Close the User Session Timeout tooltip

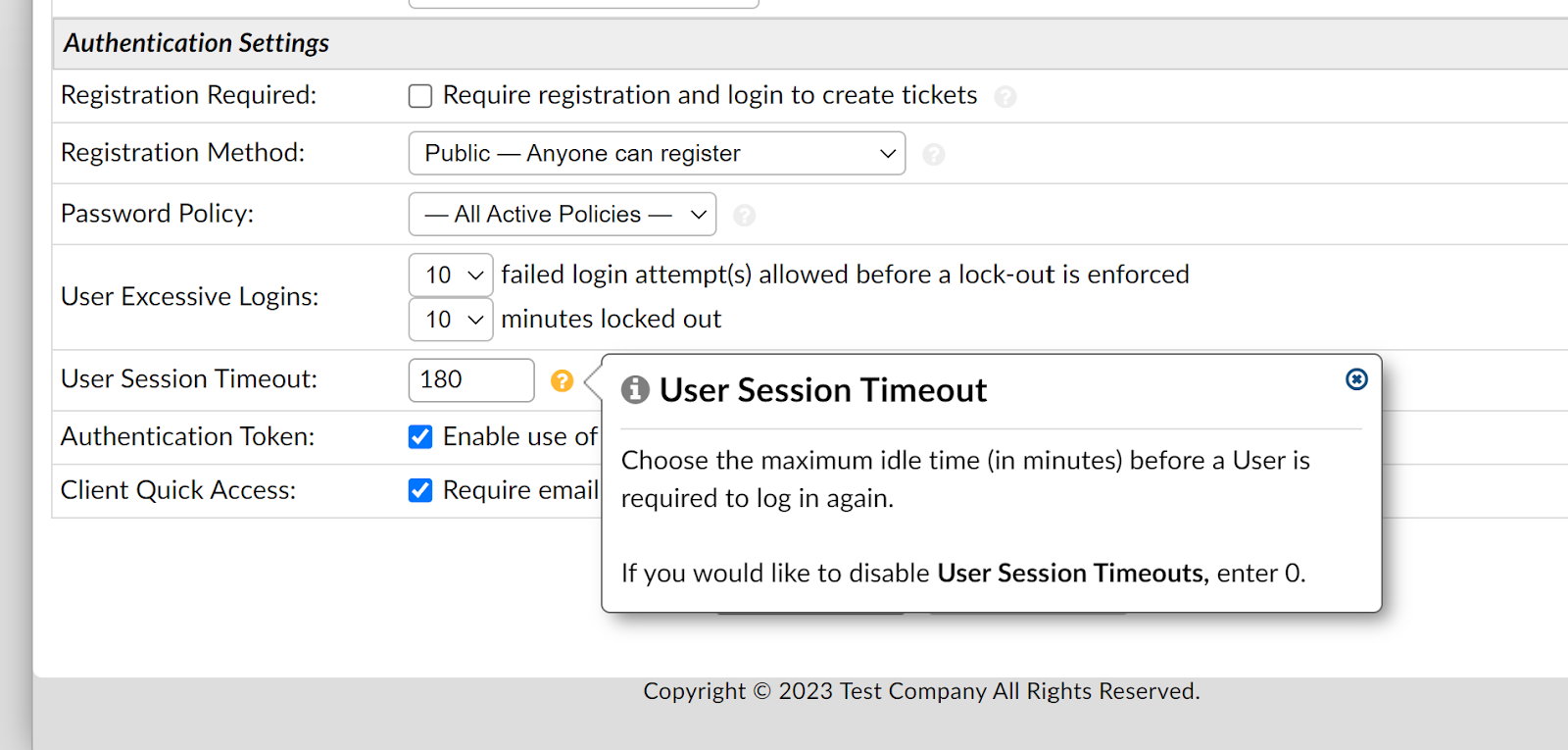[x=1356, y=379]
